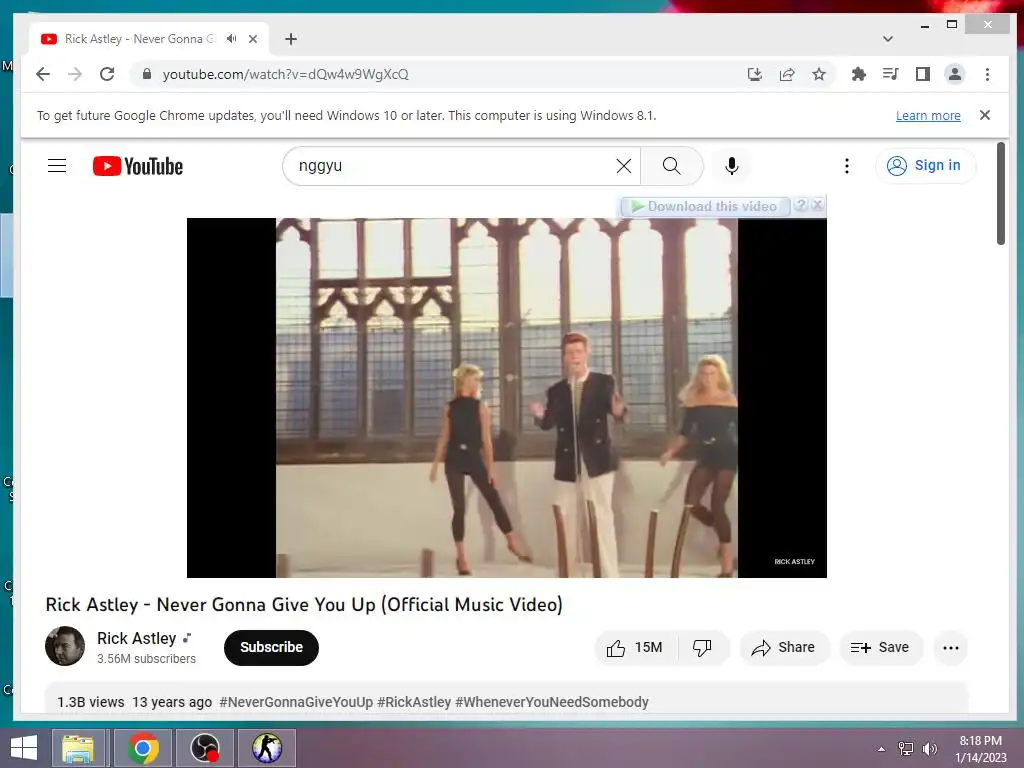The image size is (1024, 768).
Task: Clear the search query with X
Action: [x=624, y=166]
